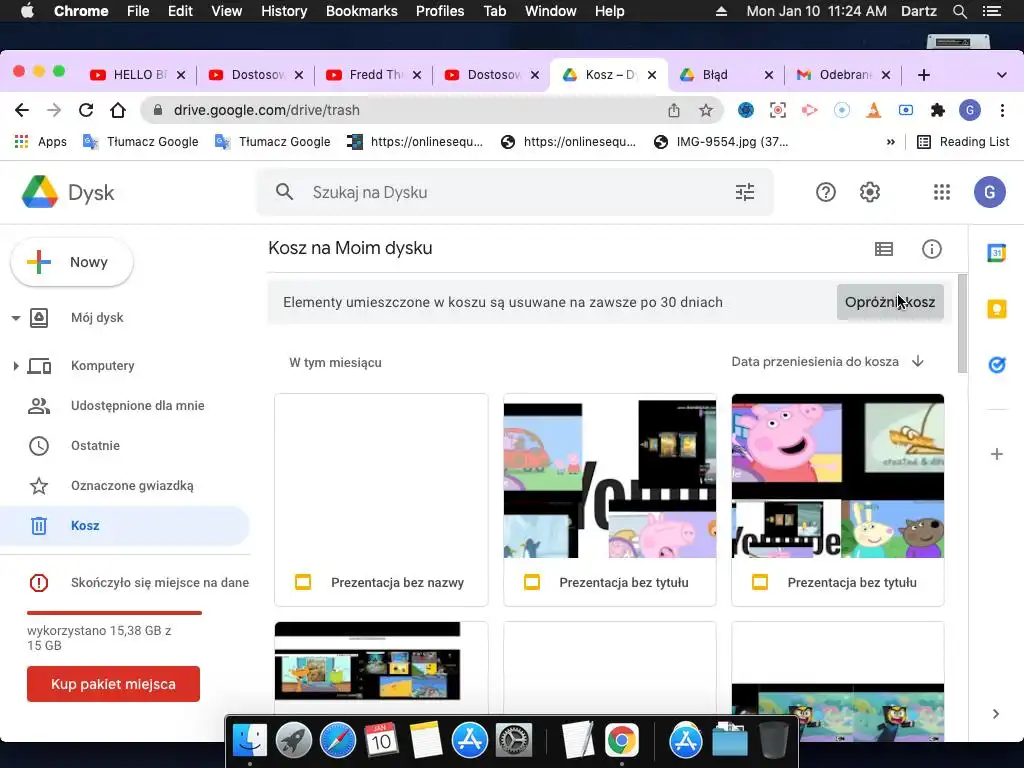Open the Apps bookmark shortcut
The image size is (1024, 768).
pos(40,142)
